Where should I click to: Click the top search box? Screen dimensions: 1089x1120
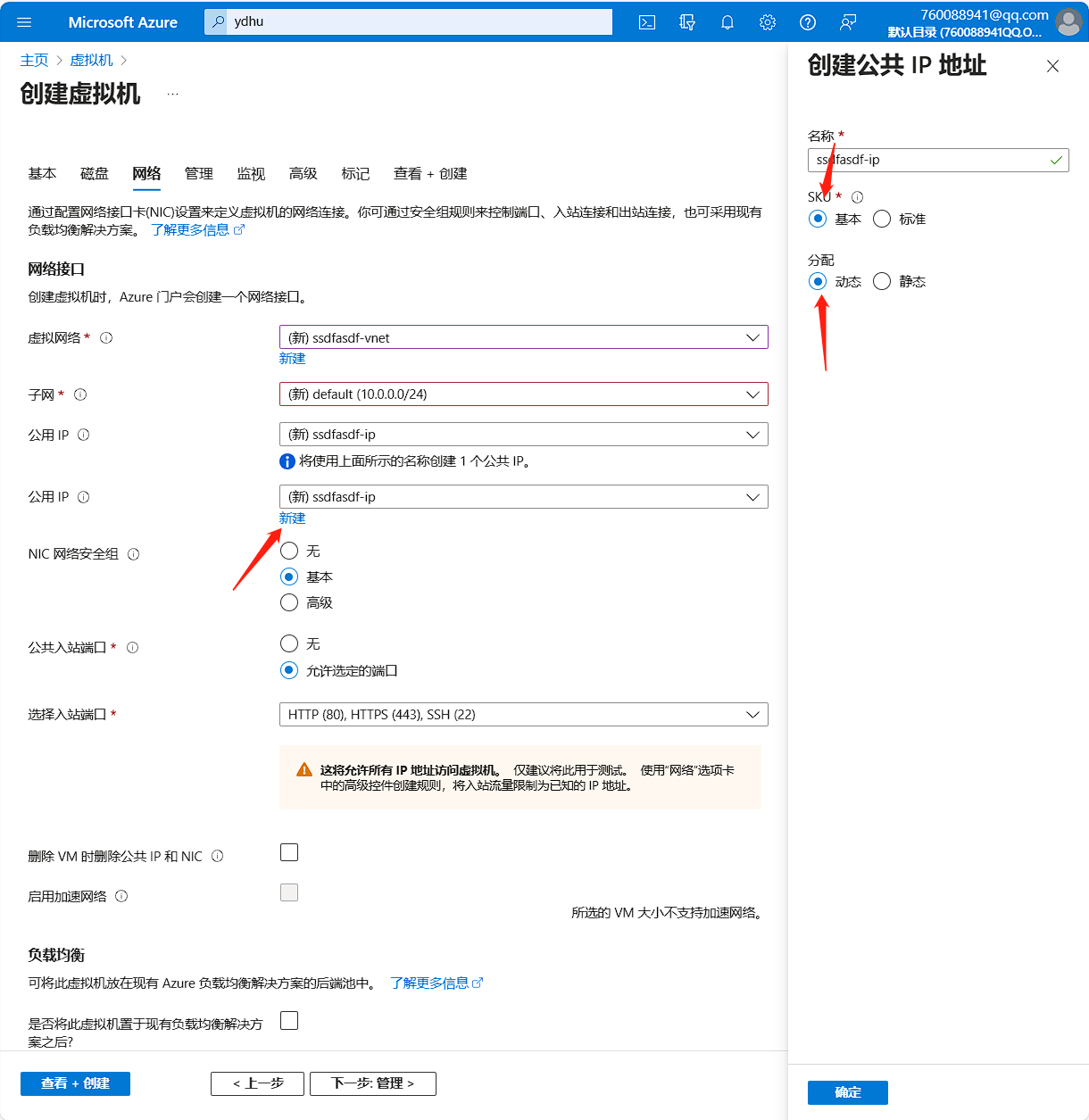[409, 21]
